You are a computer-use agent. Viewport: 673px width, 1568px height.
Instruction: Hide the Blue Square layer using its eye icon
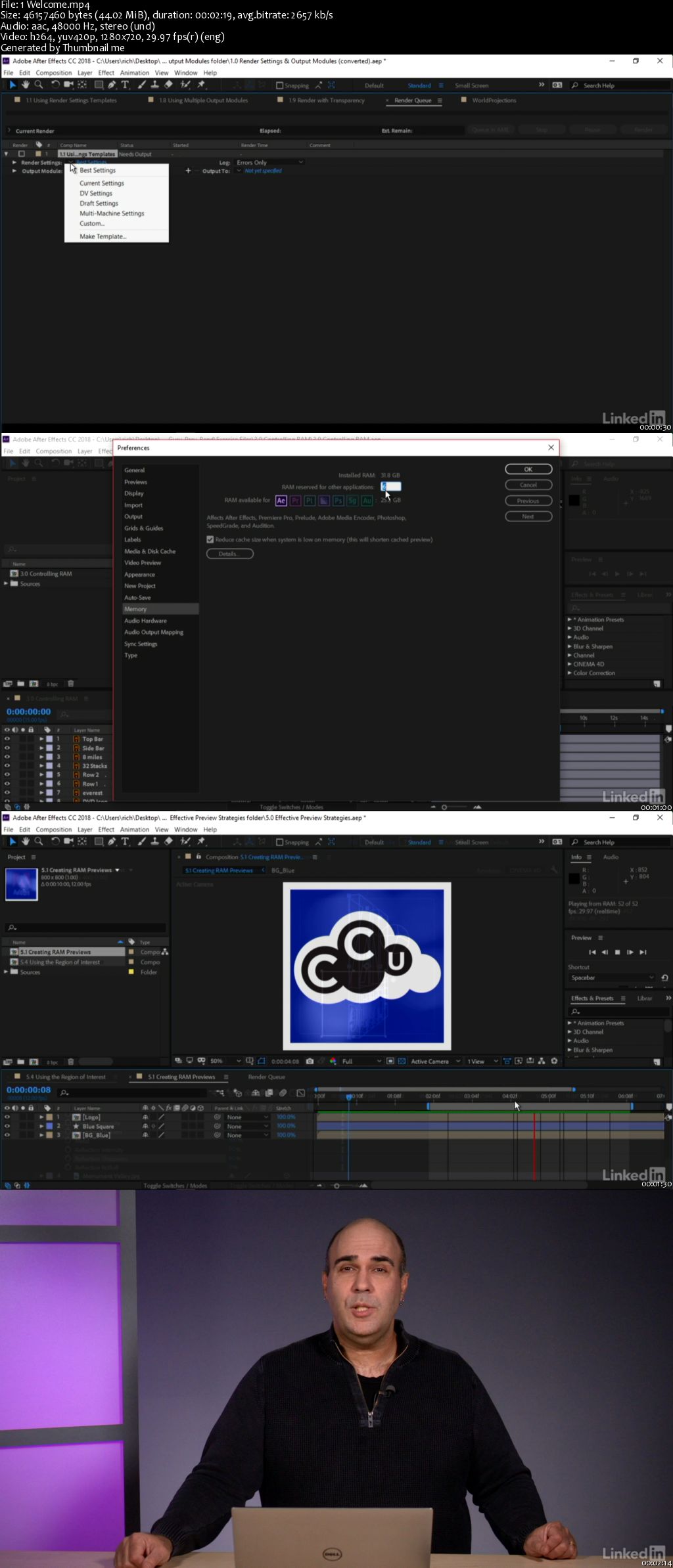(7, 1126)
